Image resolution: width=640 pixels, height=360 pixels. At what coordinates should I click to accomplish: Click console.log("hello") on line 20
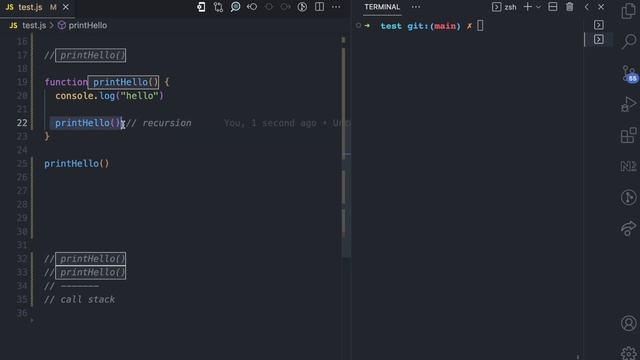(109, 96)
